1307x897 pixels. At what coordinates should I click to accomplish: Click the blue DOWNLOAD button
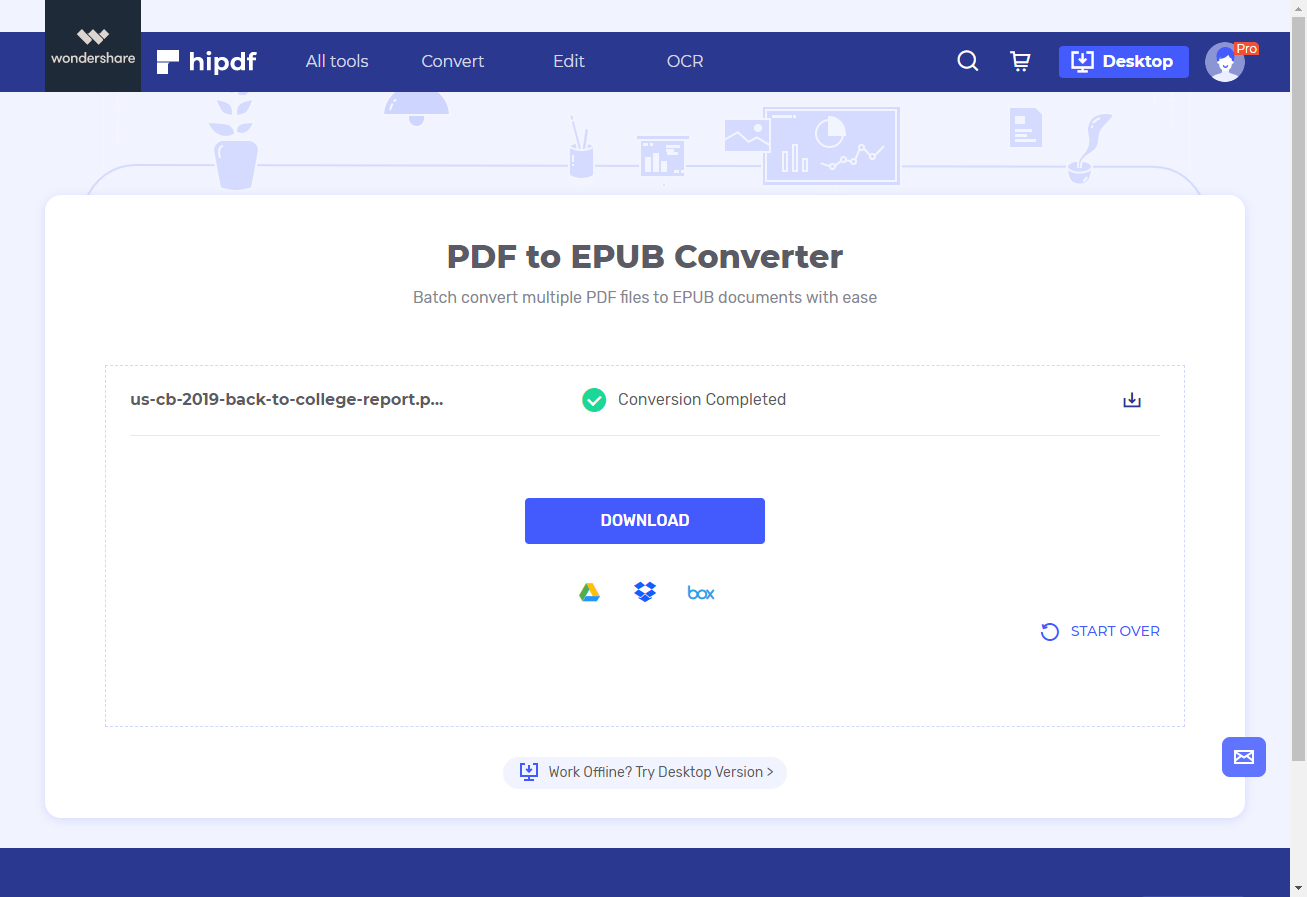[x=645, y=521]
